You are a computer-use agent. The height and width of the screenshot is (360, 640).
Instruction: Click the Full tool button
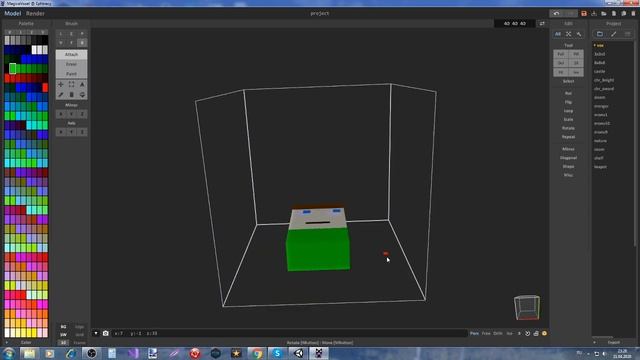(x=561, y=54)
